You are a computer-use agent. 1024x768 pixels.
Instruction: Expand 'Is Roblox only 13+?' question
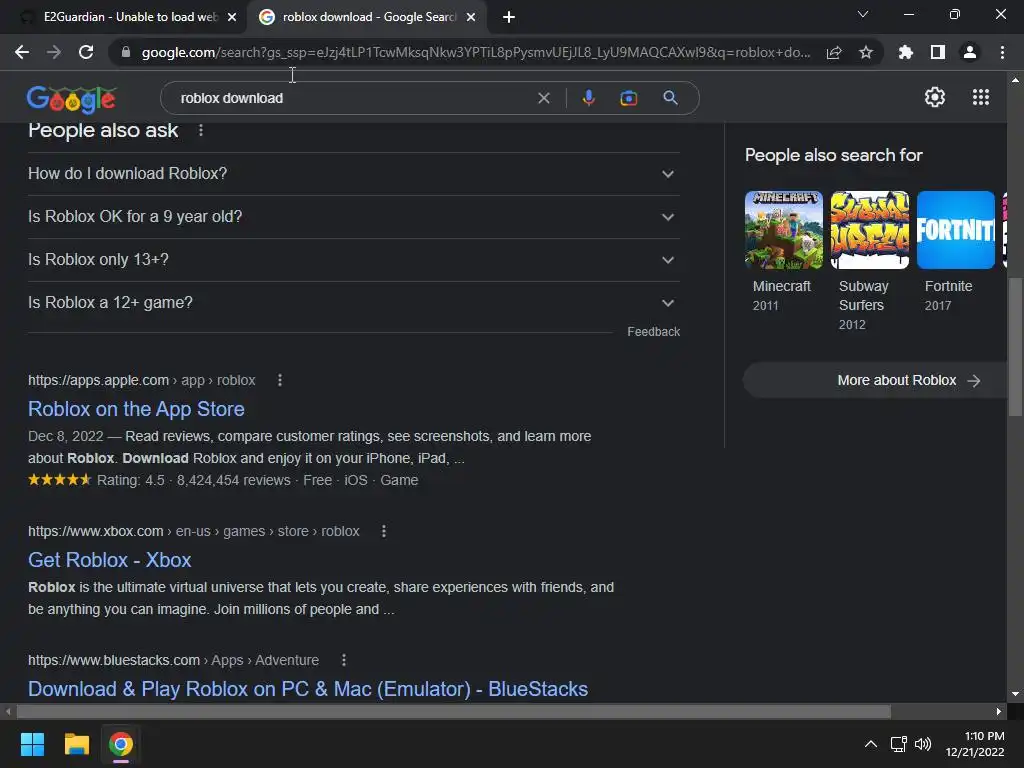pyautogui.click(x=354, y=260)
